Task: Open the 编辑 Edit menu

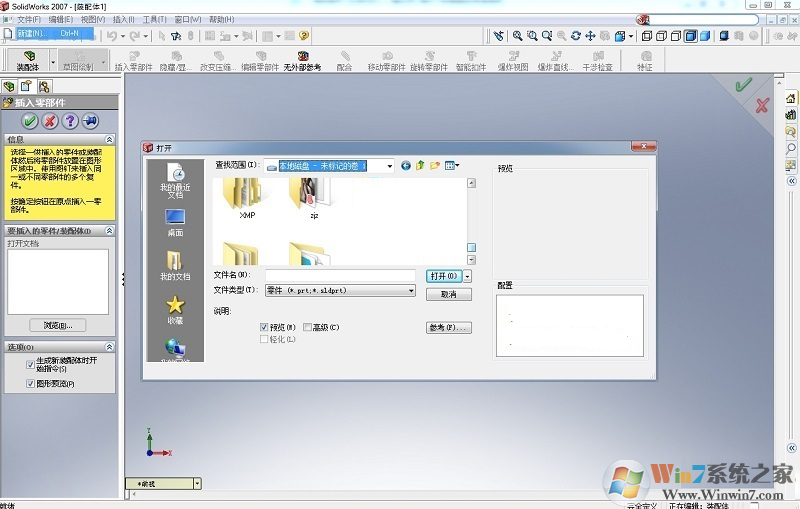Action: tap(61, 19)
